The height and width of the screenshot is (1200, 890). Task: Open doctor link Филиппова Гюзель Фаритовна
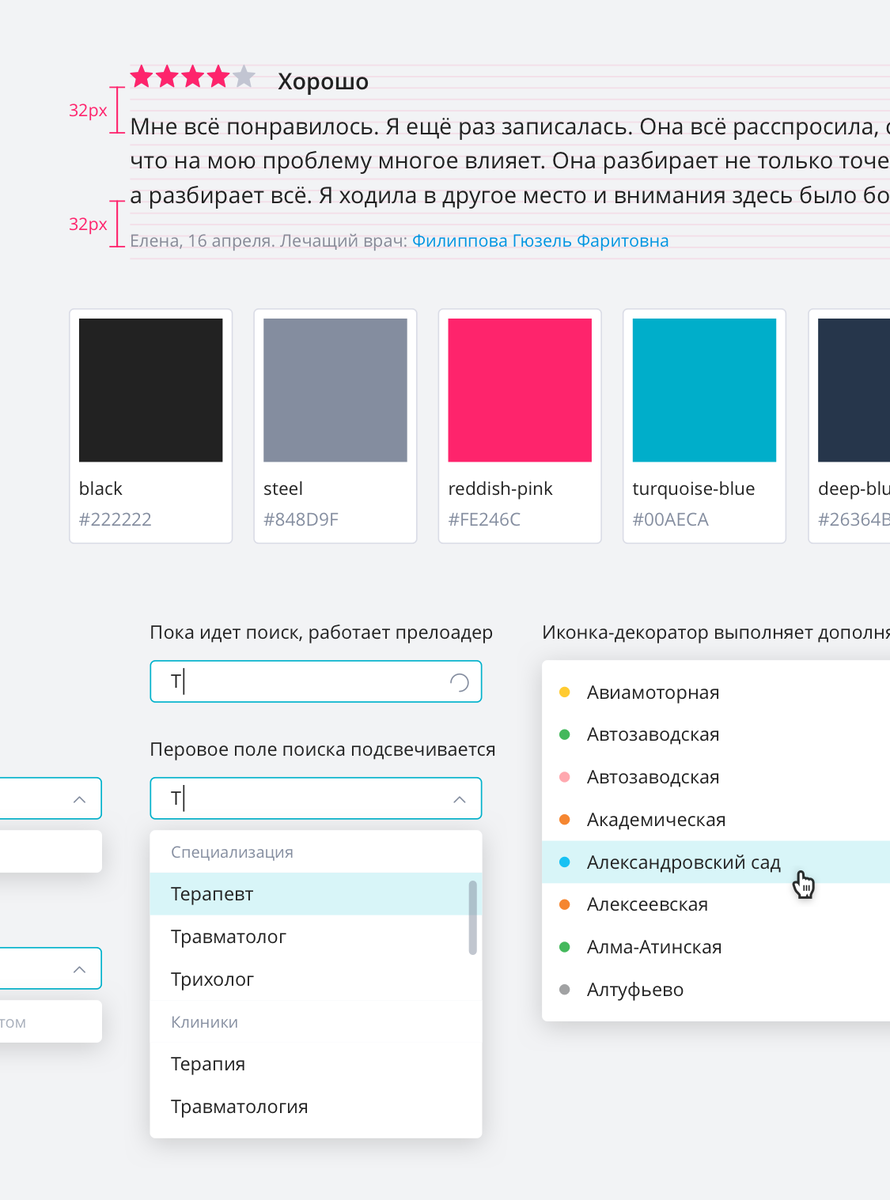coord(540,241)
